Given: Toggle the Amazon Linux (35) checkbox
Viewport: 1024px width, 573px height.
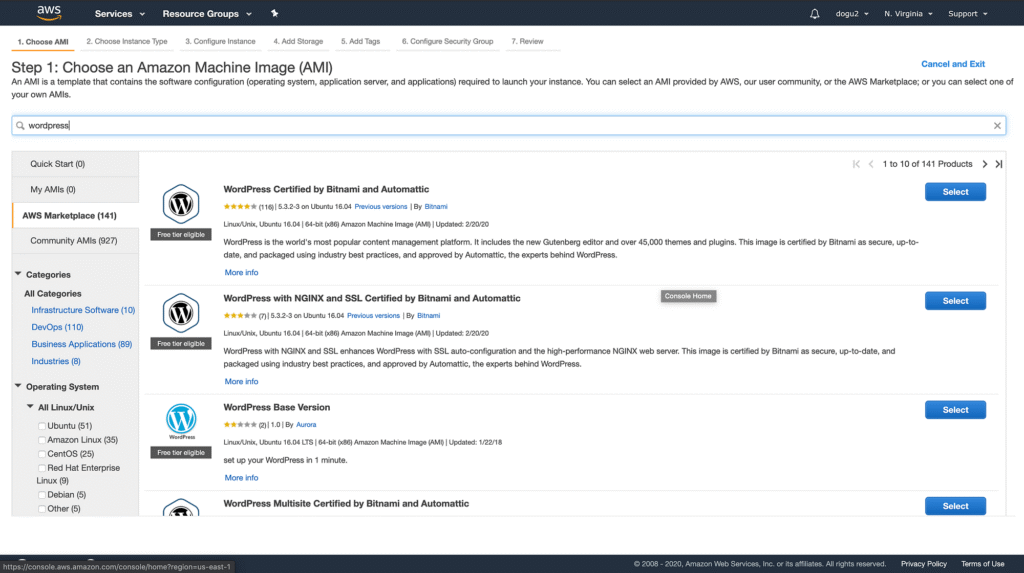Looking at the screenshot, I should click(42, 440).
